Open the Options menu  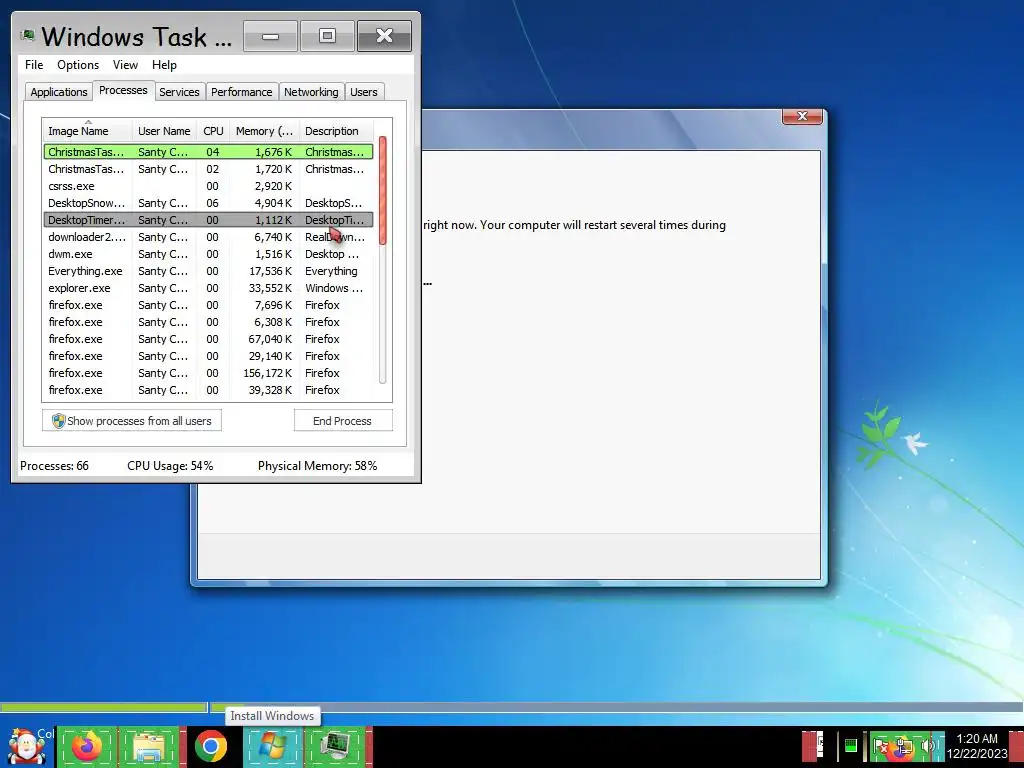pos(78,65)
